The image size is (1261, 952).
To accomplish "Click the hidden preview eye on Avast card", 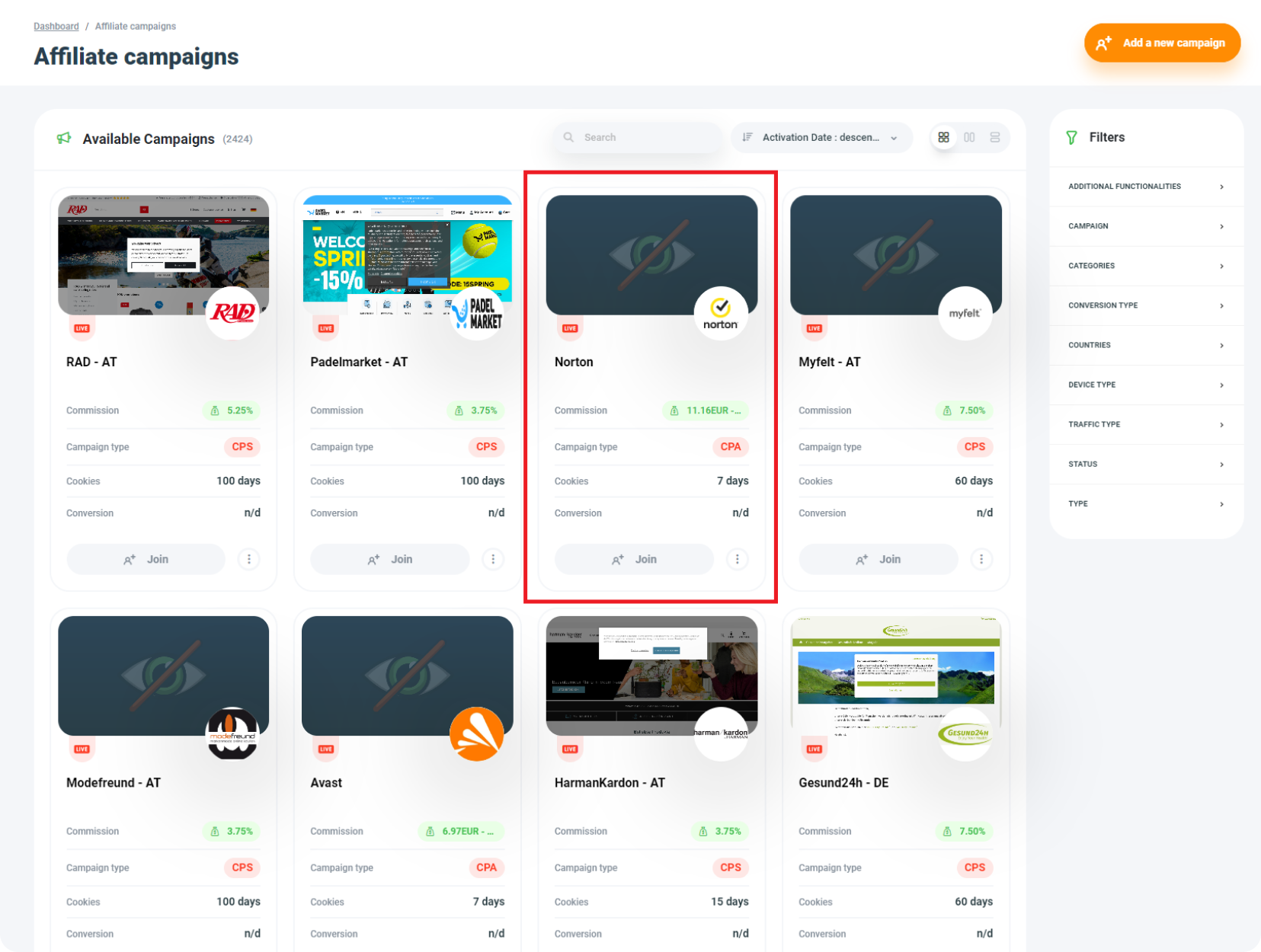I will pos(407,675).
